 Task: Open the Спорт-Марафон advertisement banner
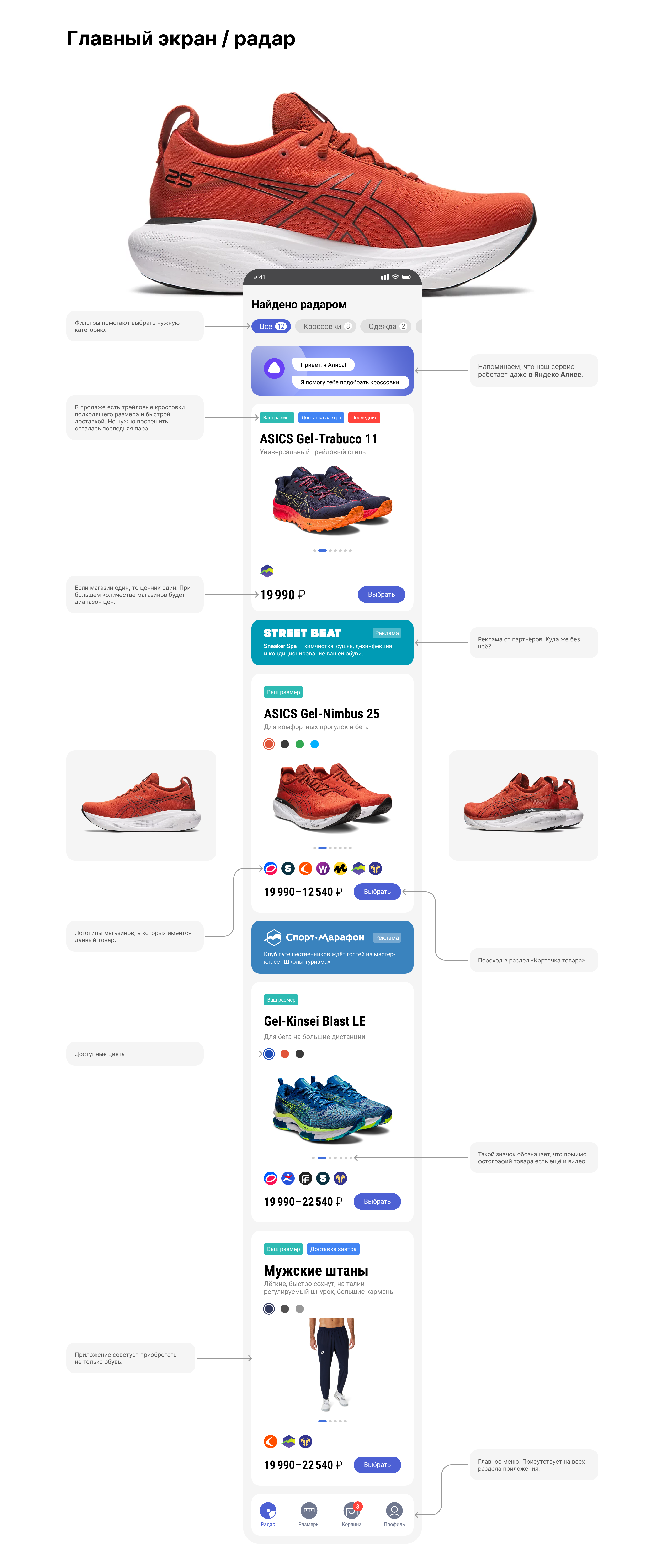pos(332,947)
